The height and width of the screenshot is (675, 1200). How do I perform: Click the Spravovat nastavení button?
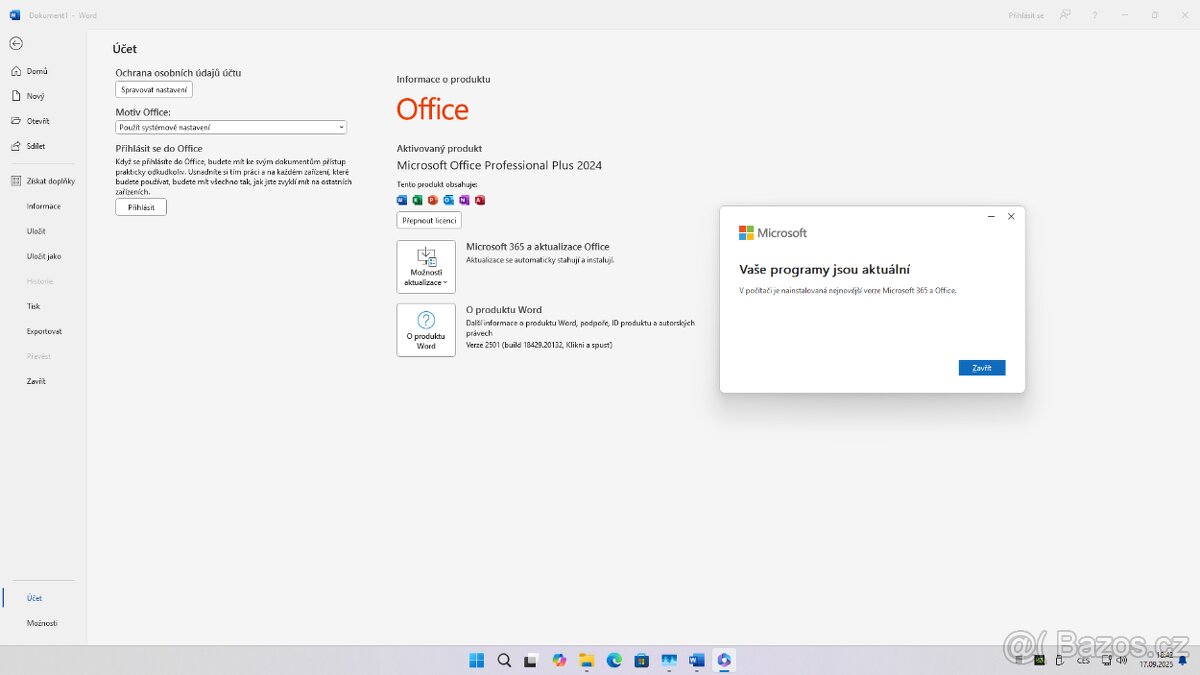click(154, 90)
